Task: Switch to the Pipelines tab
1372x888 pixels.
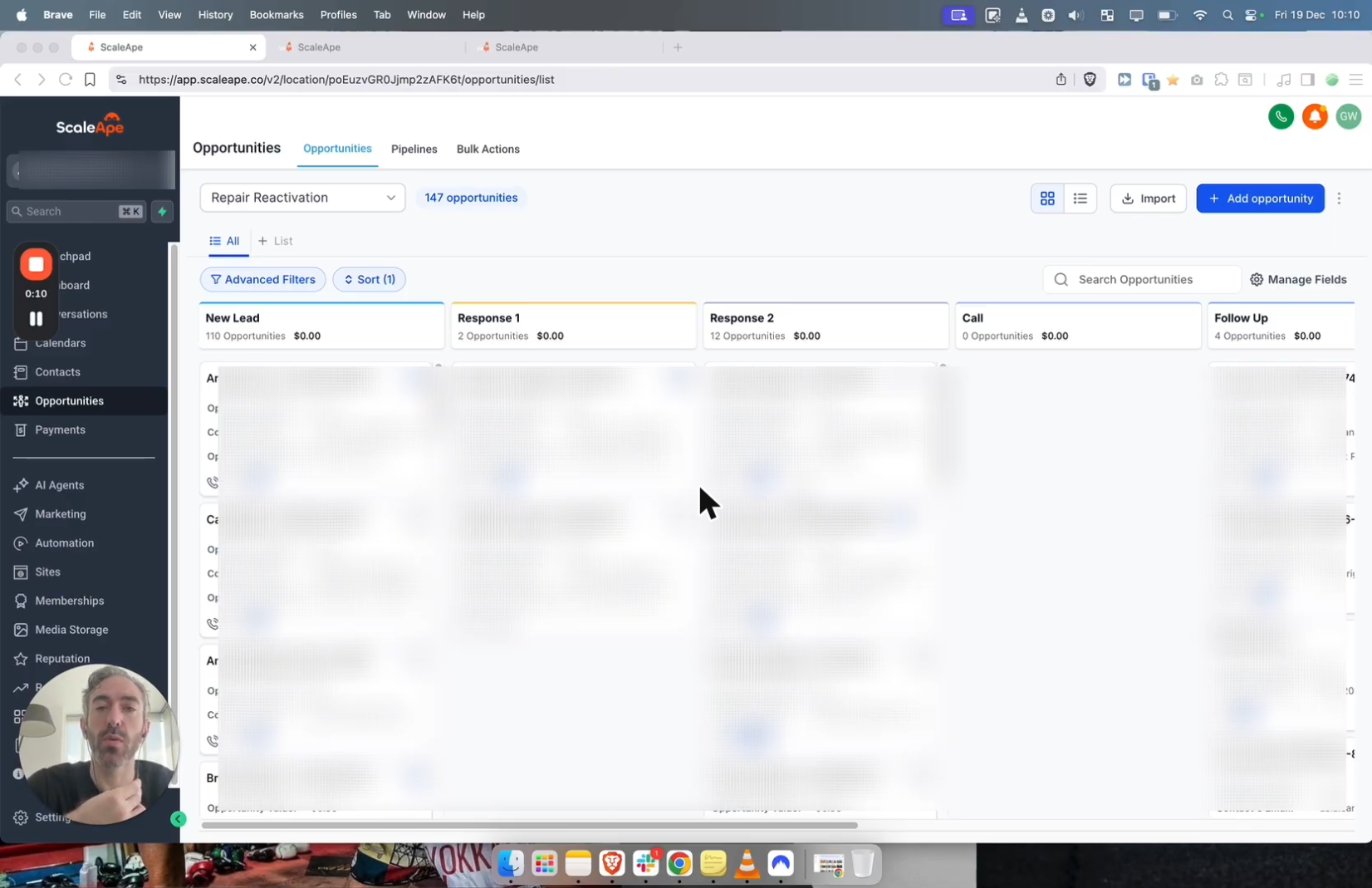Action: tap(414, 149)
